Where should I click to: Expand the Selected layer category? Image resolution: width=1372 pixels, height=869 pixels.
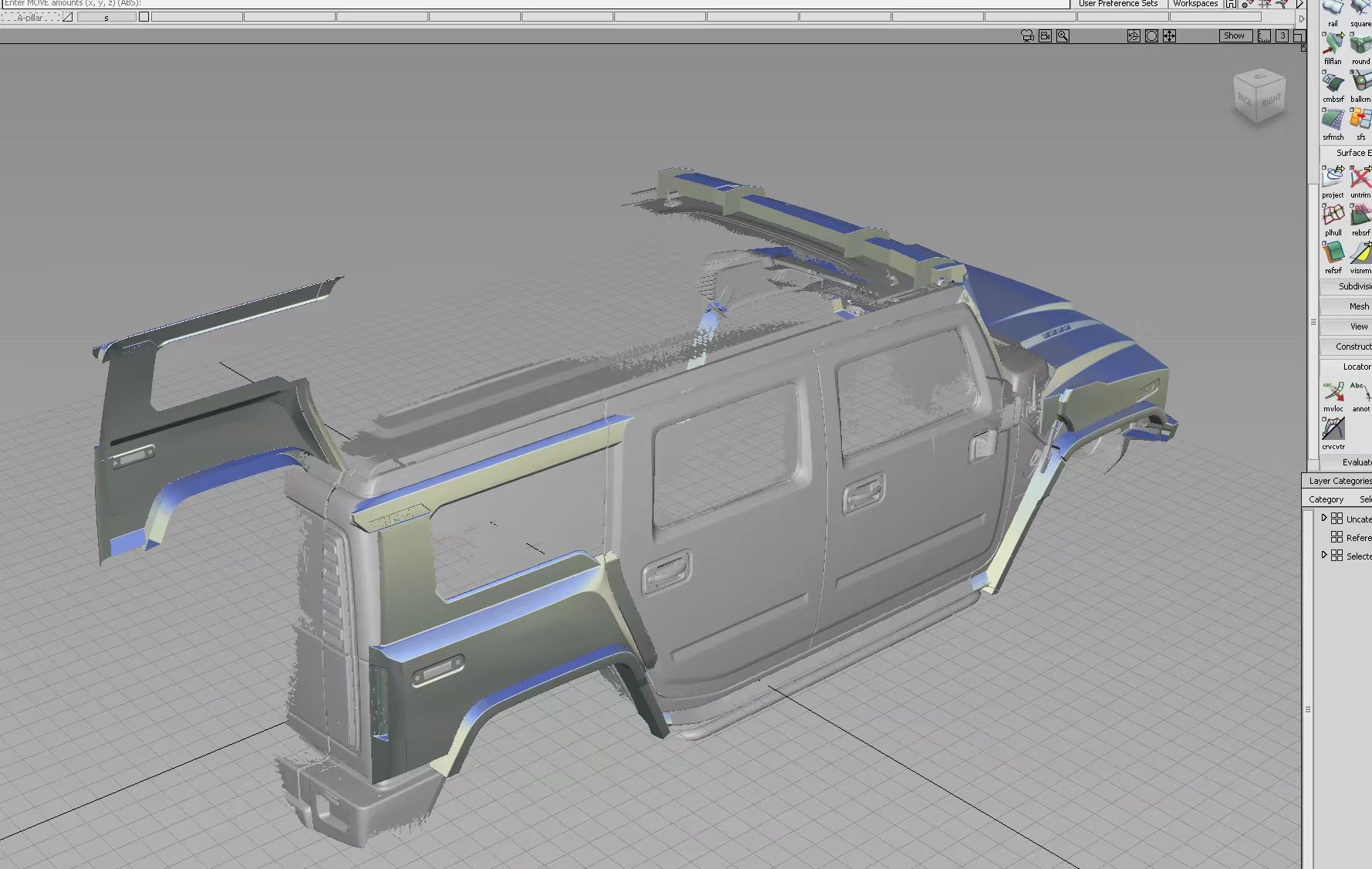tap(1323, 555)
